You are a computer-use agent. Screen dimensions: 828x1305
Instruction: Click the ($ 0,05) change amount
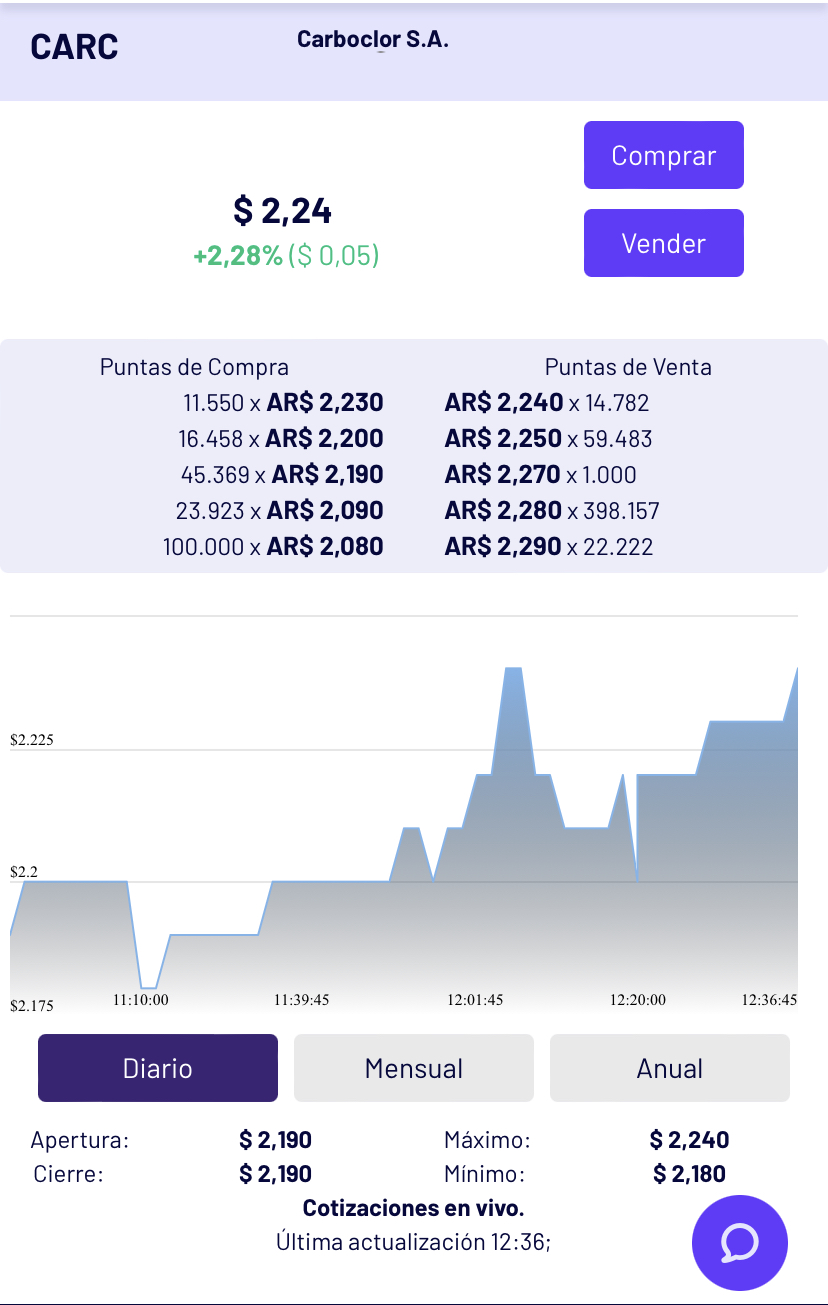pos(334,256)
